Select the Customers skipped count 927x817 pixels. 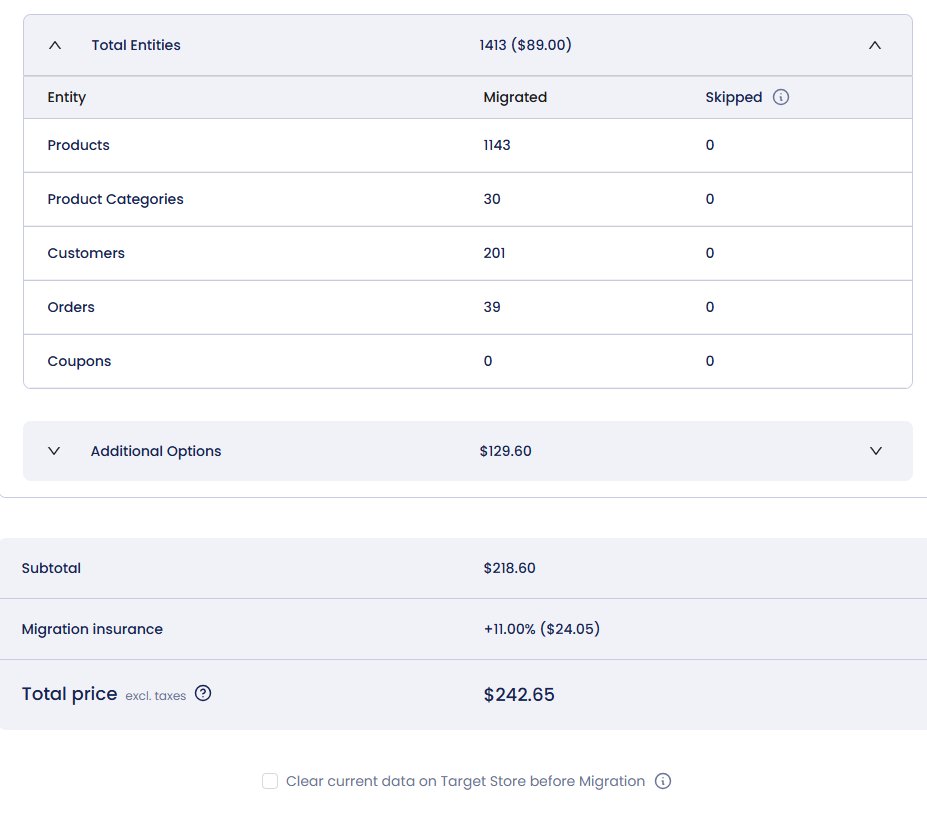coord(710,253)
